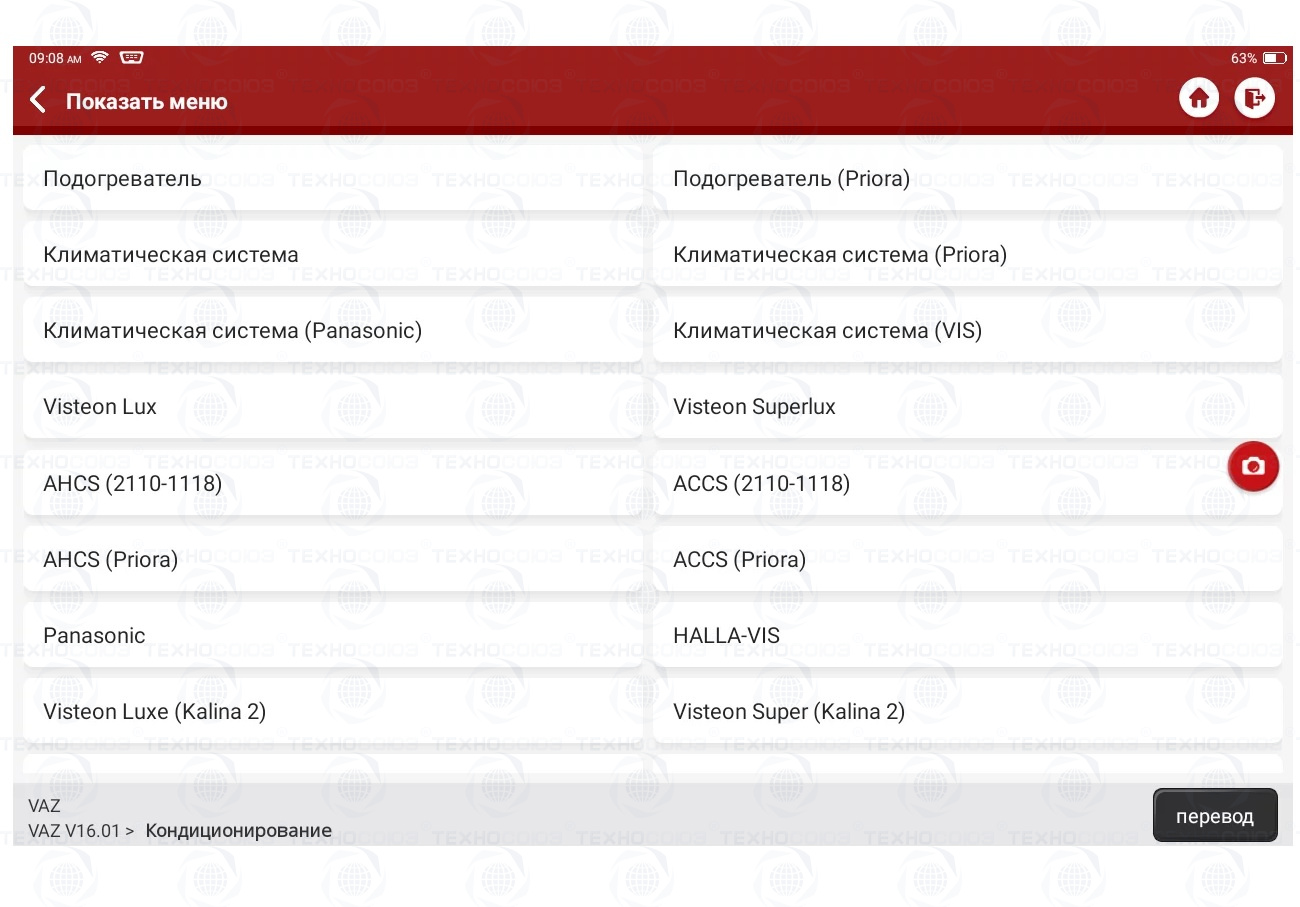Tap the keyboard status bar icon
The image size is (1300, 907).
point(131,58)
